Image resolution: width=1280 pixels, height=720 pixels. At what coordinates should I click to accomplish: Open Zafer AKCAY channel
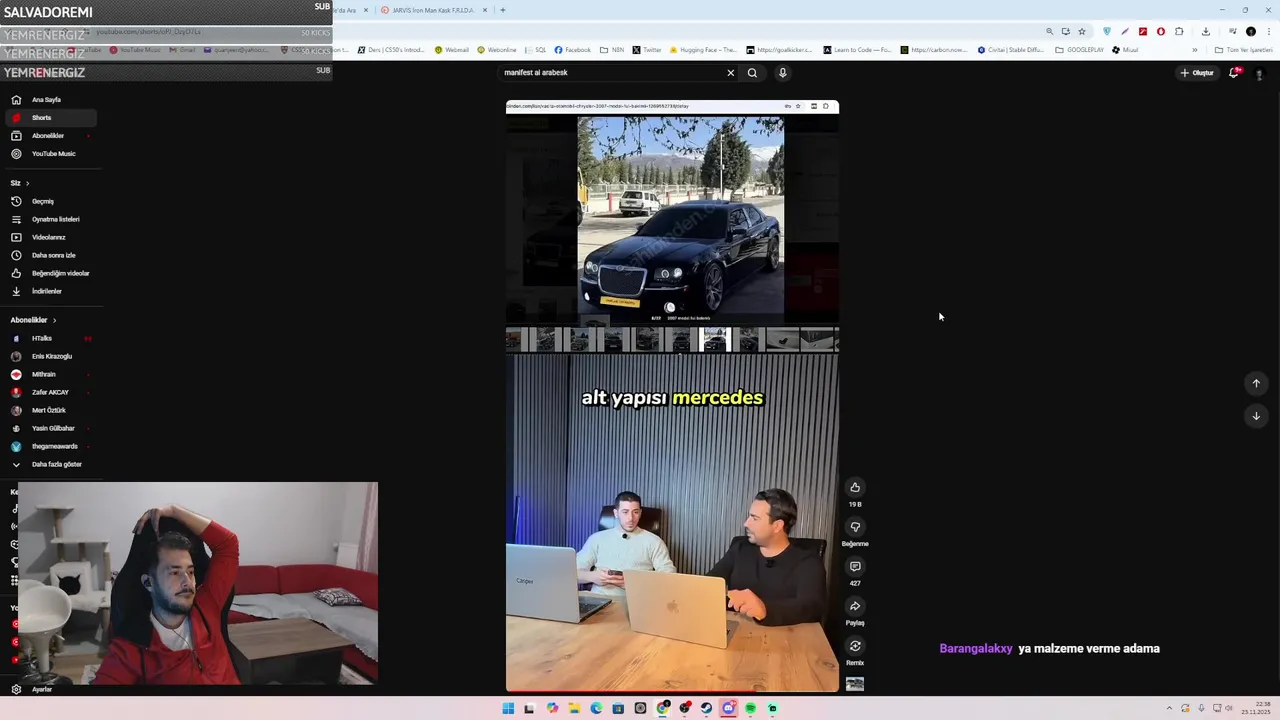50,392
